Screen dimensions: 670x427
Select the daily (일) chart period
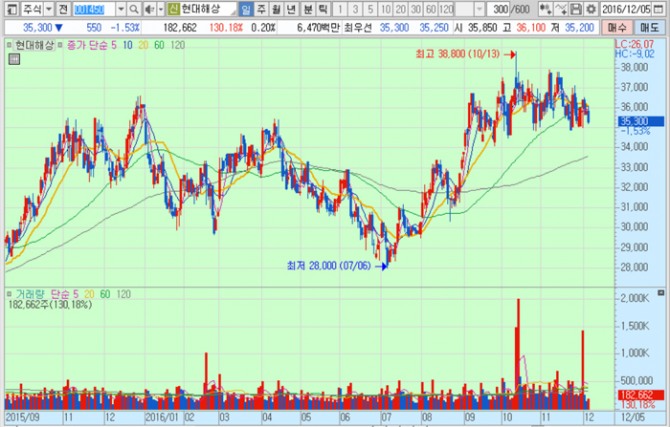click(x=246, y=9)
